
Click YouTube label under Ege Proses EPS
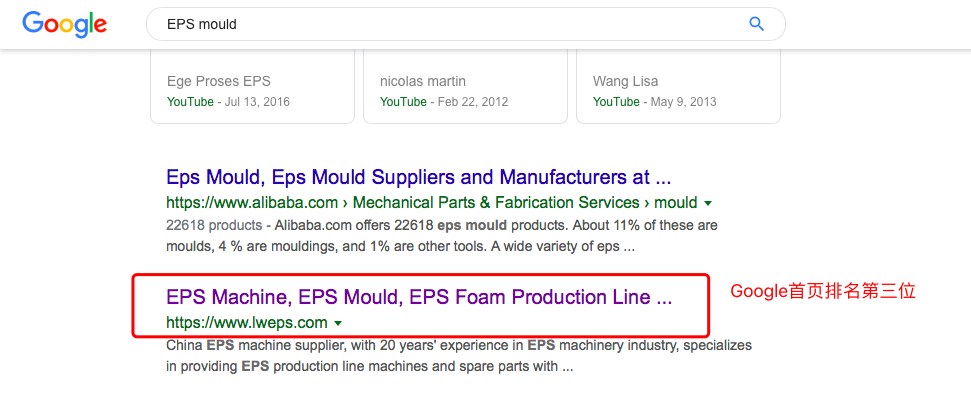pyautogui.click(x=190, y=102)
